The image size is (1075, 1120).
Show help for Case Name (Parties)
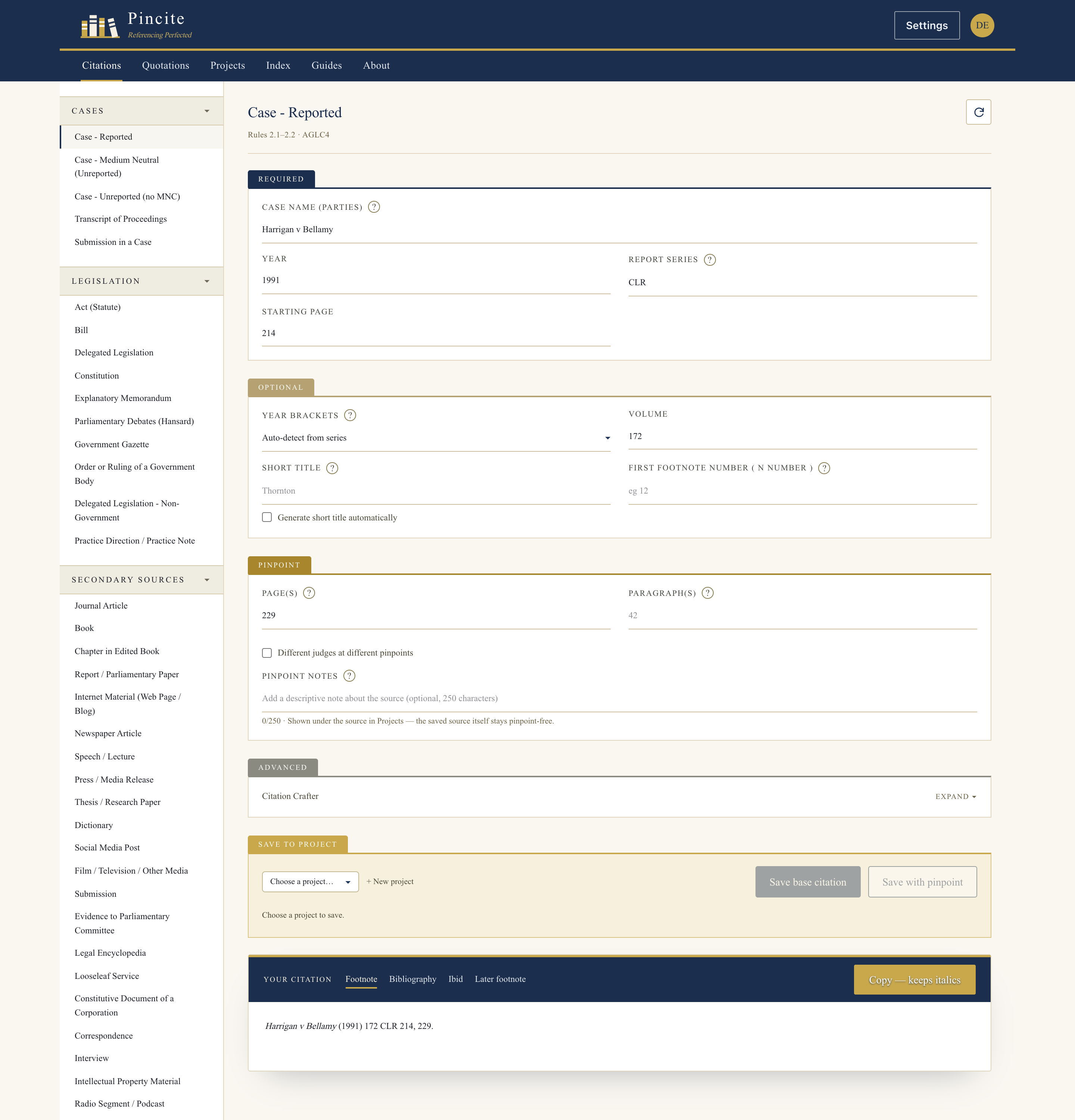point(374,207)
